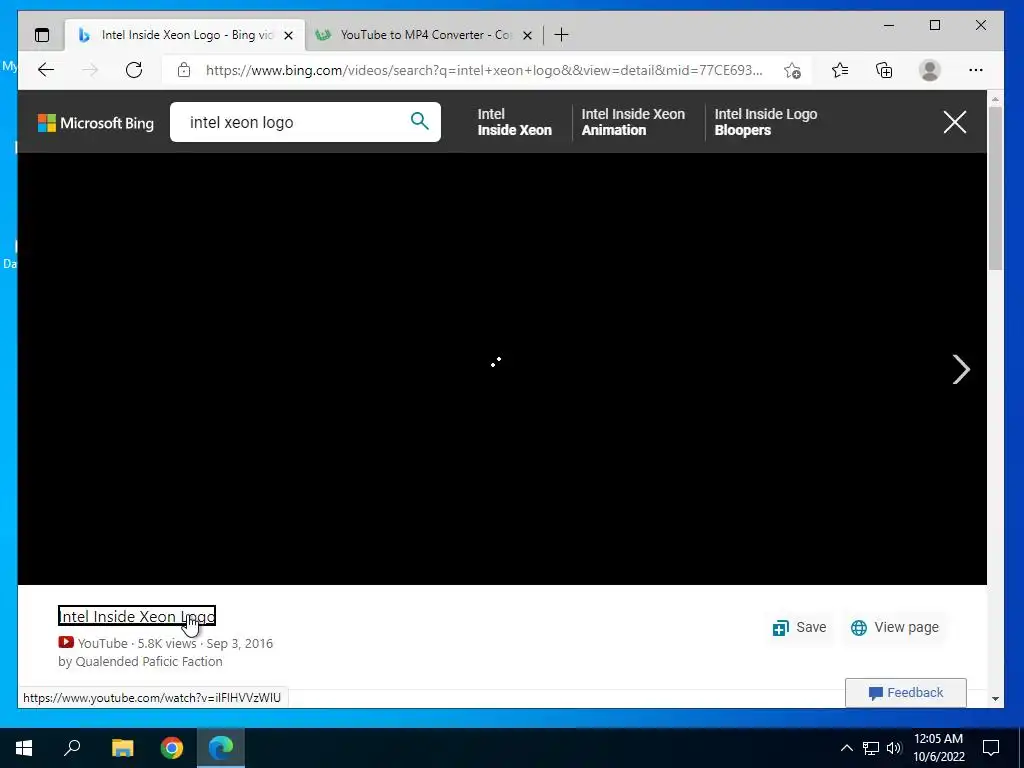Open the Intel Inside Xeon Logo link

(136, 616)
